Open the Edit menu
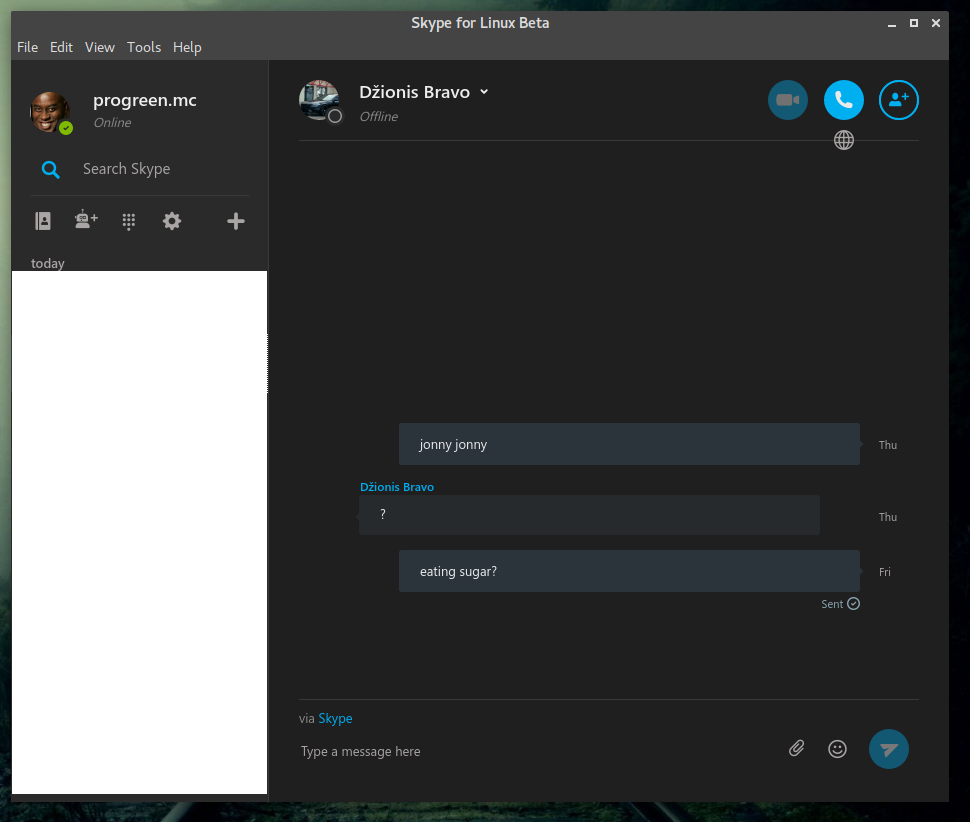Image resolution: width=970 pixels, height=822 pixels. [61, 47]
